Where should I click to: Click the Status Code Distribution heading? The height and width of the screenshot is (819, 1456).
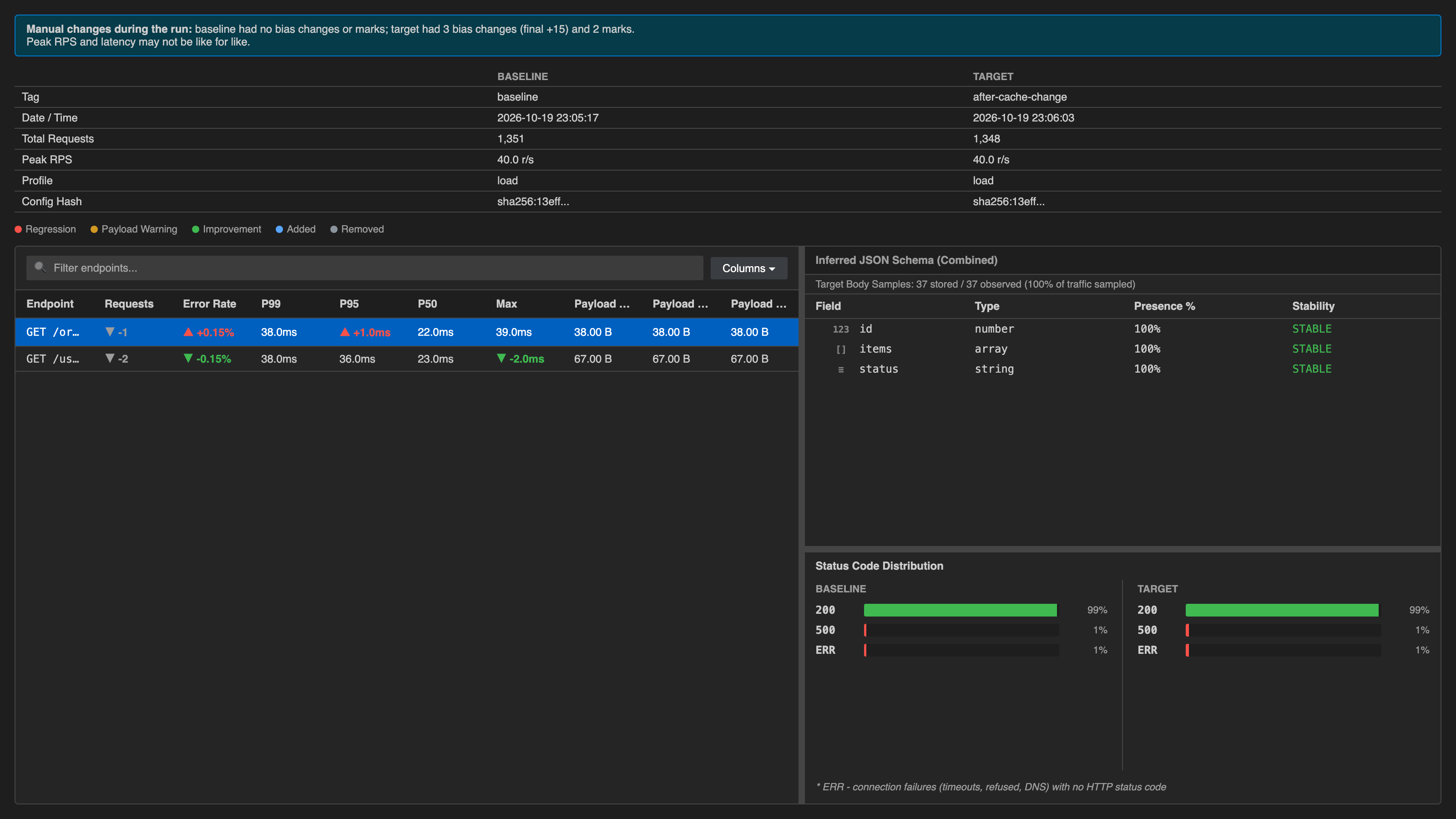879,566
